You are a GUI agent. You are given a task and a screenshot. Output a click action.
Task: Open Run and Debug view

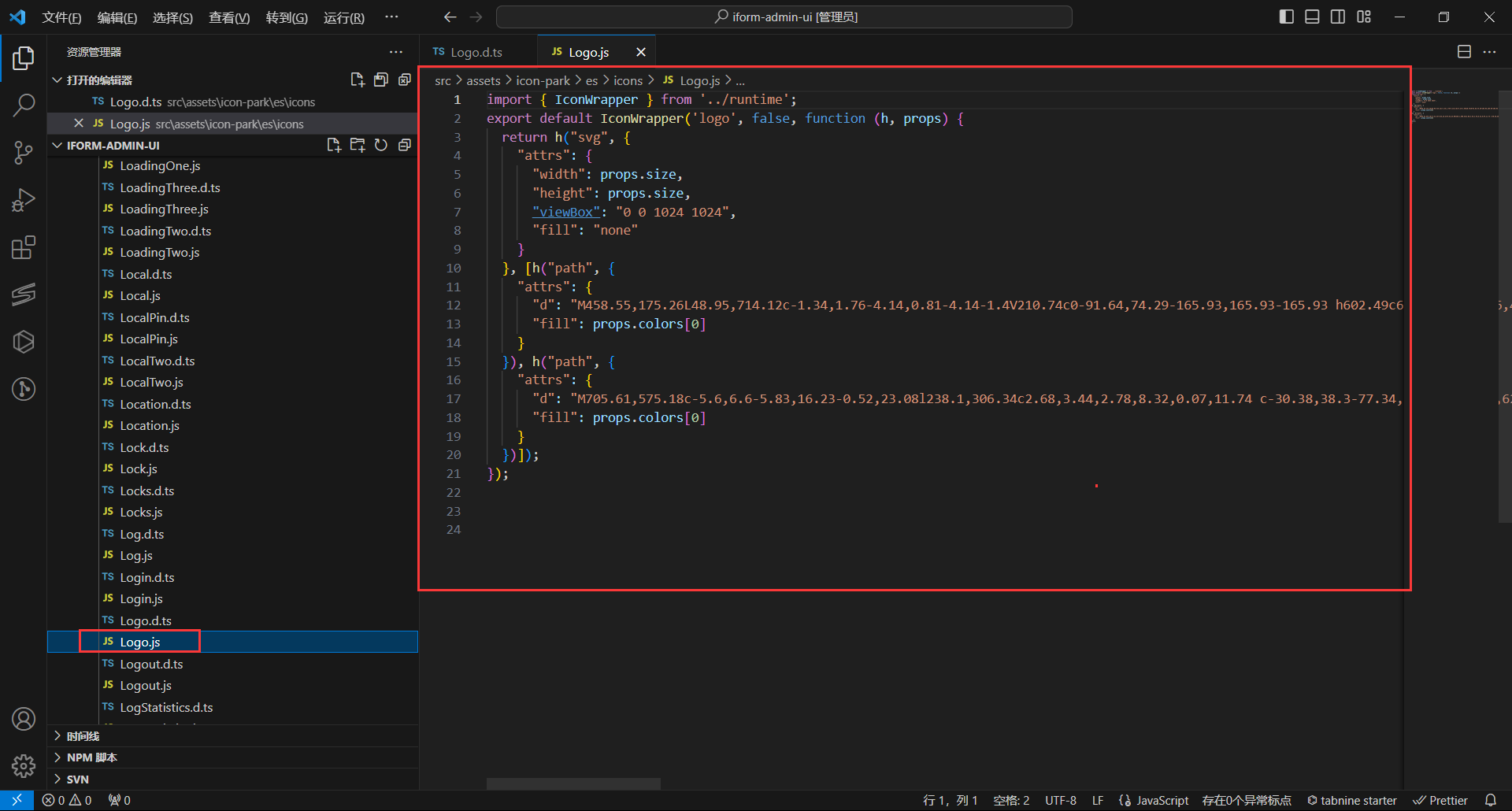click(x=24, y=200)
